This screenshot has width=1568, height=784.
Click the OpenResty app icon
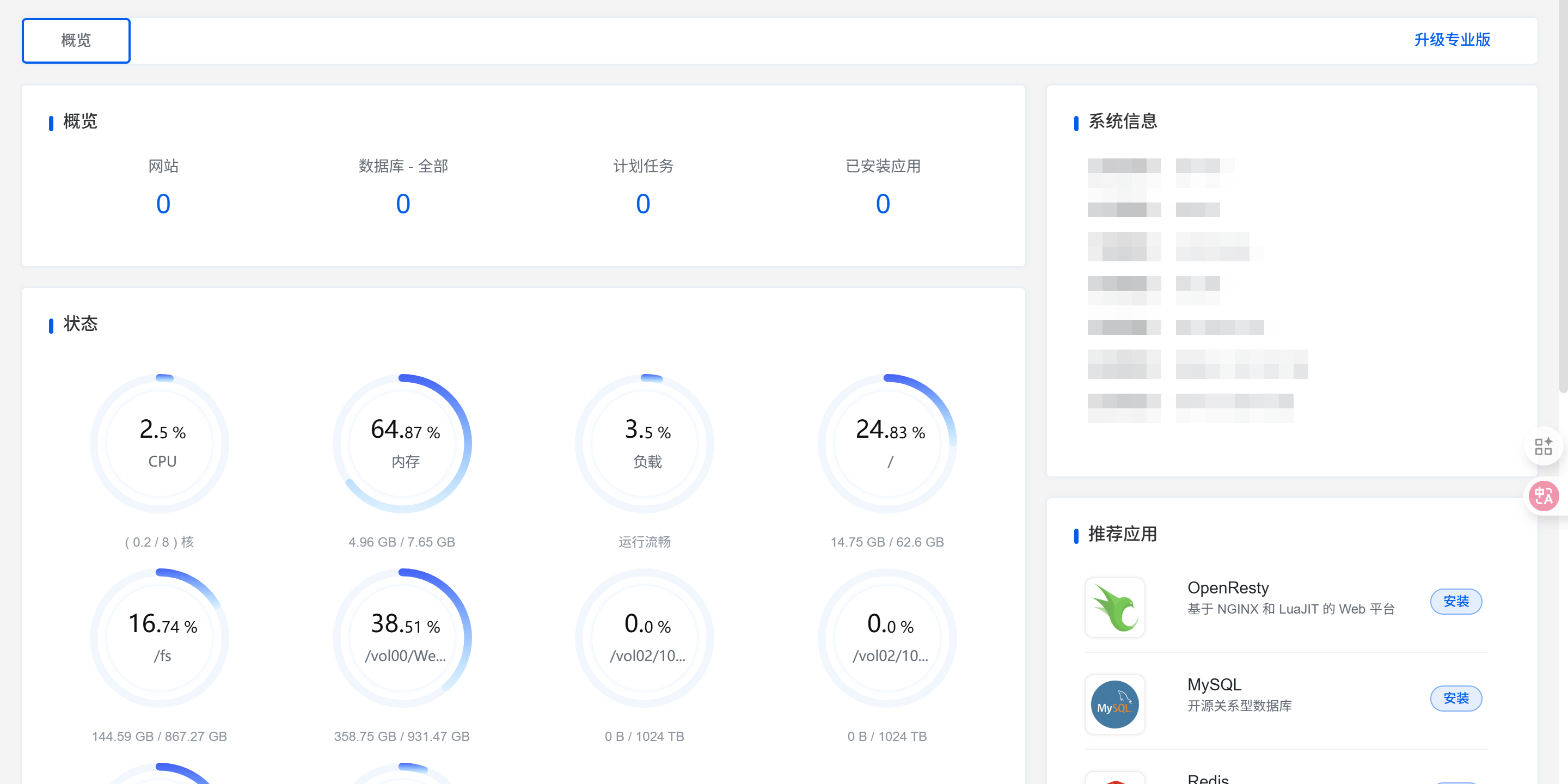pyautogui.click(x=1114, y=607)
